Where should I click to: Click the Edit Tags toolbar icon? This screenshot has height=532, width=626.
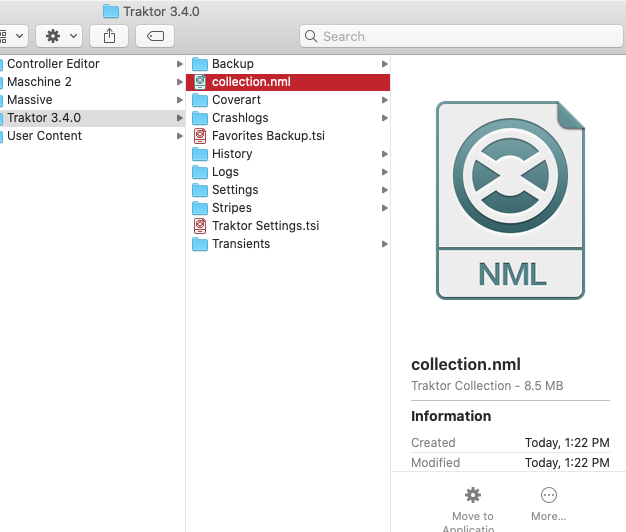(155, 36)
